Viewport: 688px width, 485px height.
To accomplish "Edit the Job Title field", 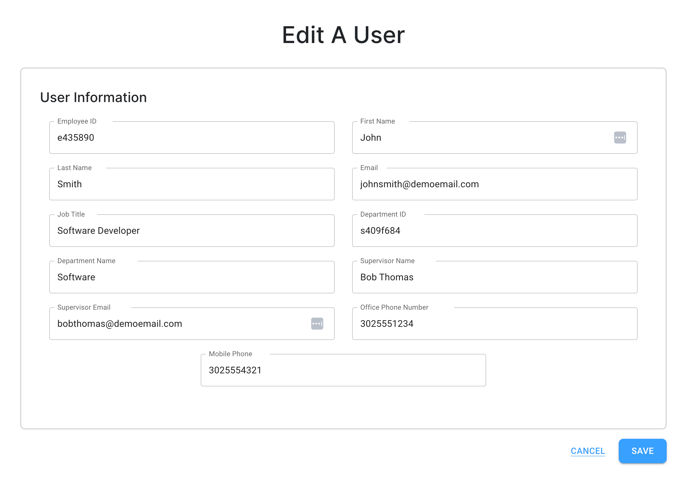I will coord(192,230).
